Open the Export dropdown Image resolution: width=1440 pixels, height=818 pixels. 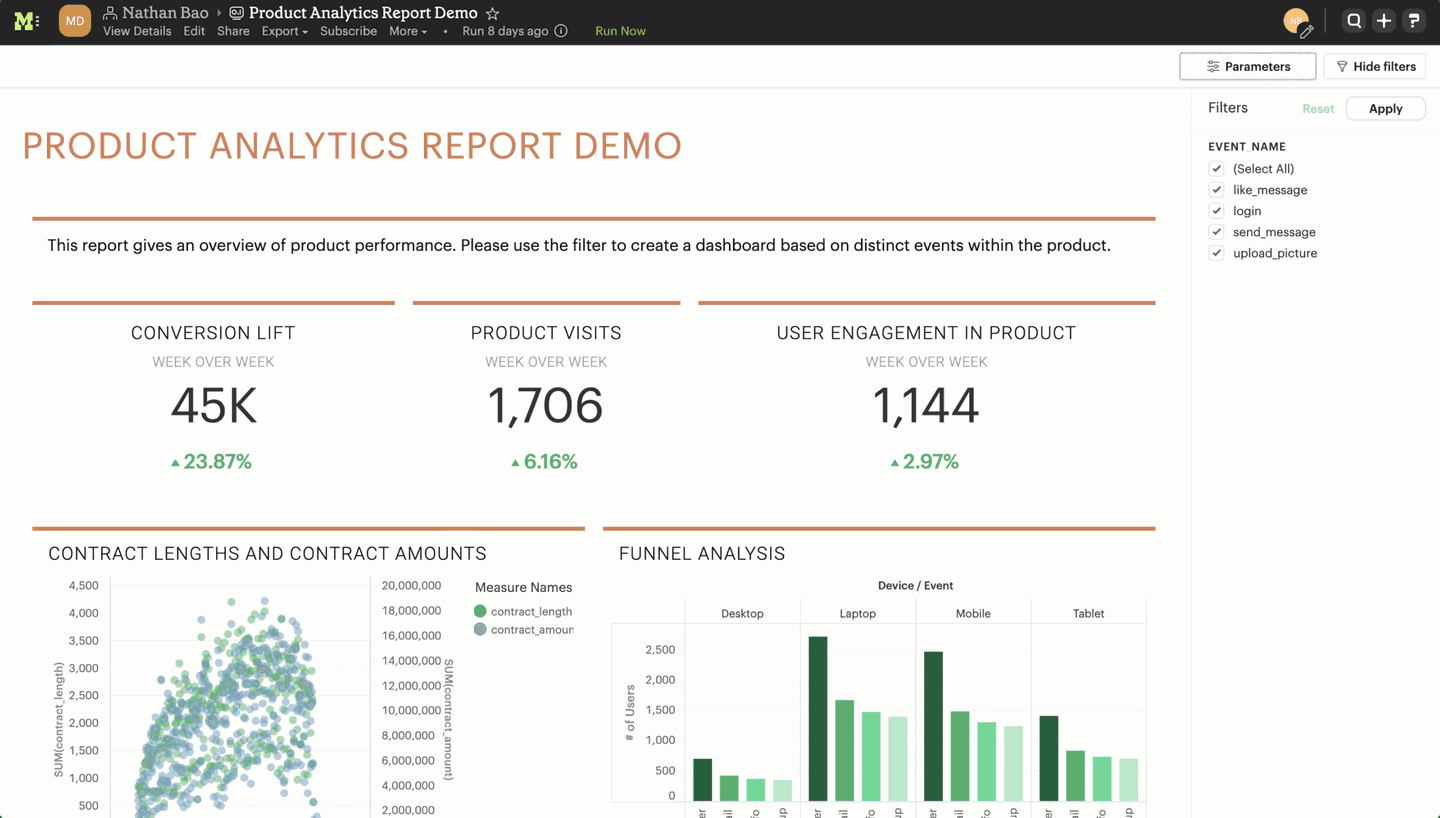tap(284, 31)
